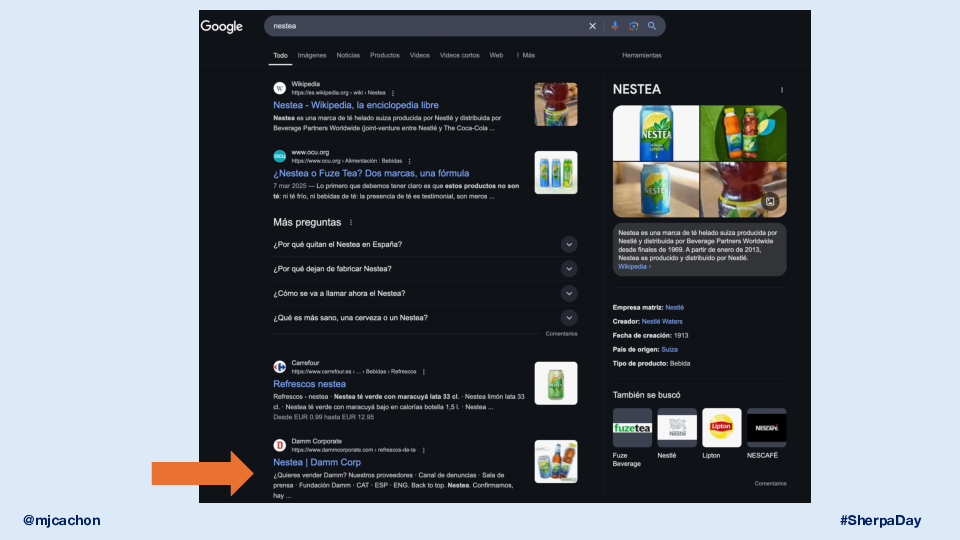Open Nestea | Damm Corp result
960x540 pixels.
(x=317, y=462)
